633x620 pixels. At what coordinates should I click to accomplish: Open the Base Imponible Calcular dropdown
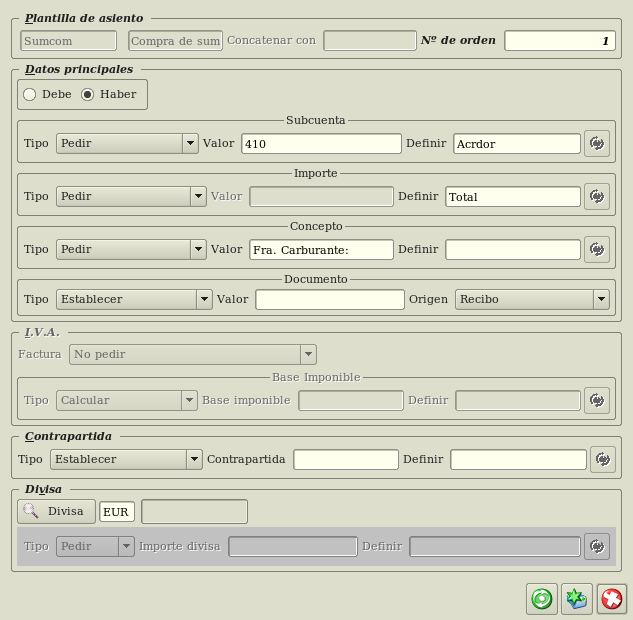127,400
